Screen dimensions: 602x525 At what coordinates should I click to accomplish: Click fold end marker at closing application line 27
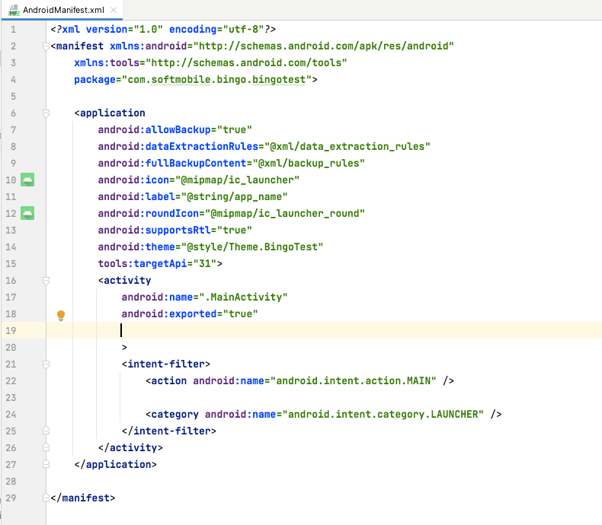coord(46,464)
